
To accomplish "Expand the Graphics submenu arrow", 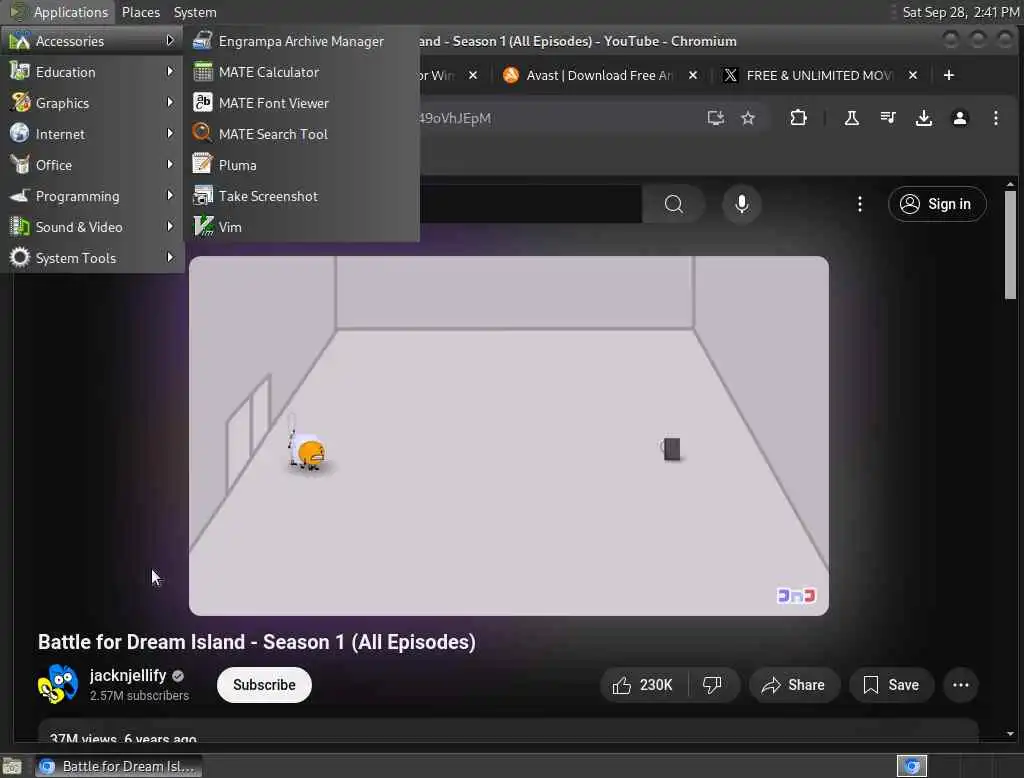I will point(170,103).
